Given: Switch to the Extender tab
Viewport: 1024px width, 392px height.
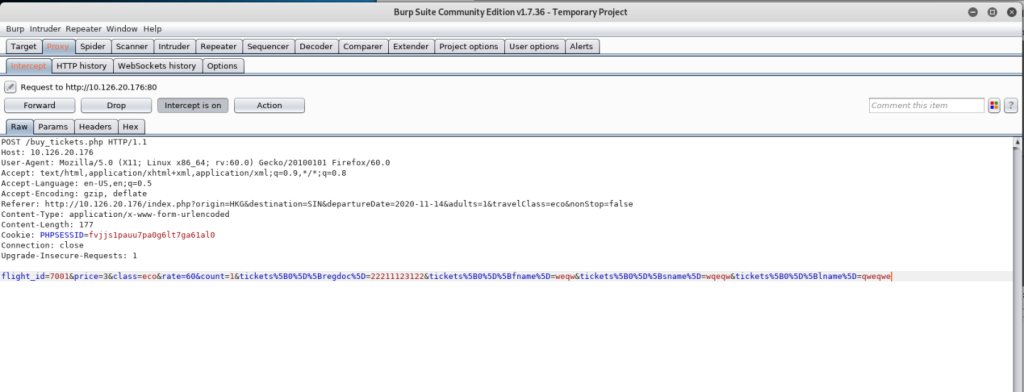Looking at the screenshot, I should click(x=411, y=46).
